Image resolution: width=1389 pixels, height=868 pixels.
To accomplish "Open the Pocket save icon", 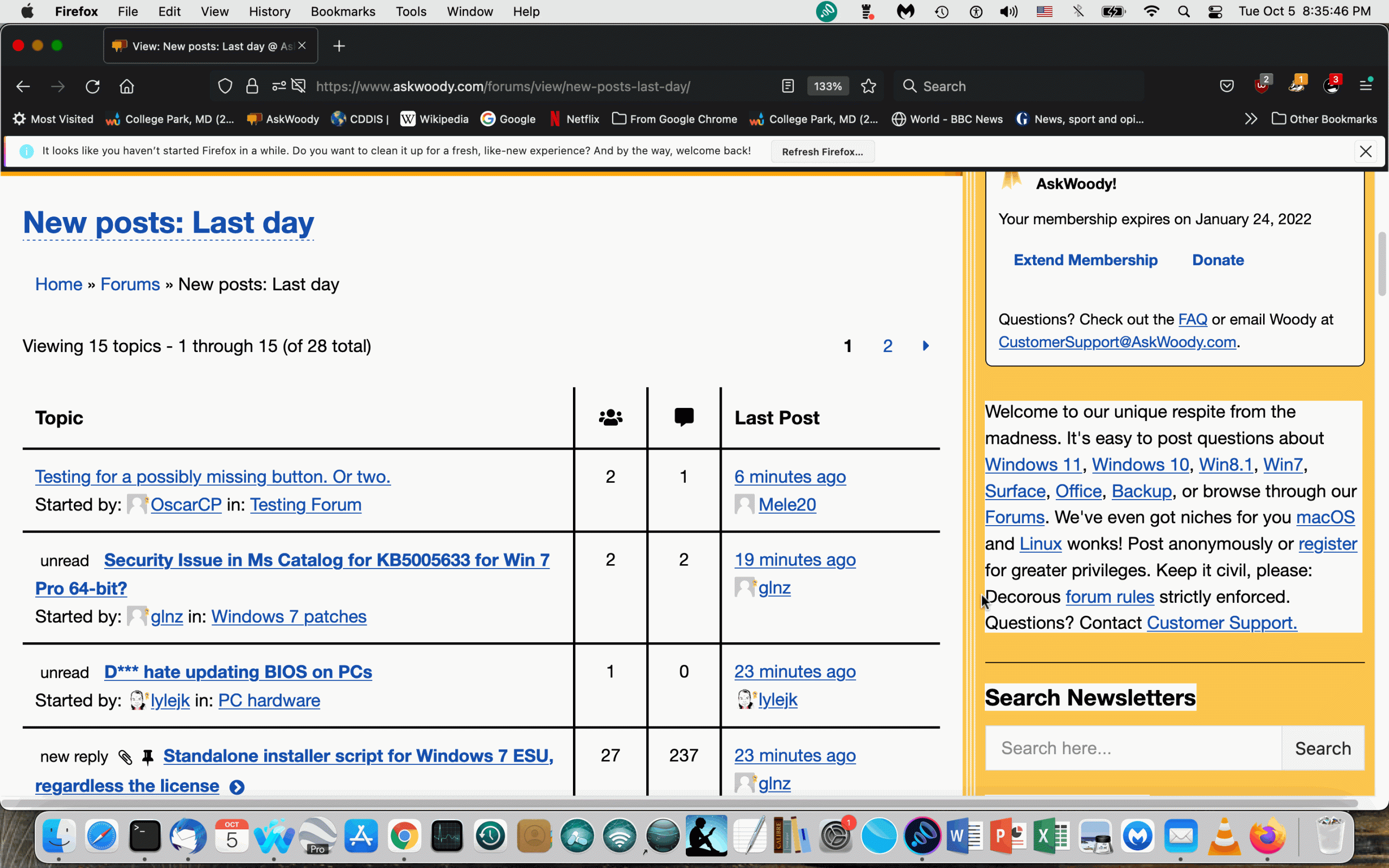I will [x=1227, y=86].
